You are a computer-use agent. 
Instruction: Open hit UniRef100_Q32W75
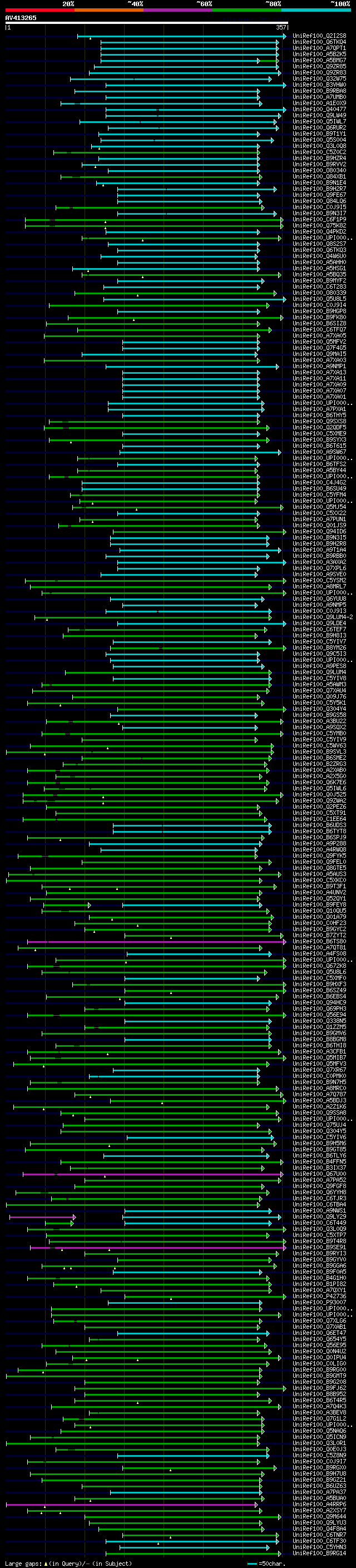[319, 79]
